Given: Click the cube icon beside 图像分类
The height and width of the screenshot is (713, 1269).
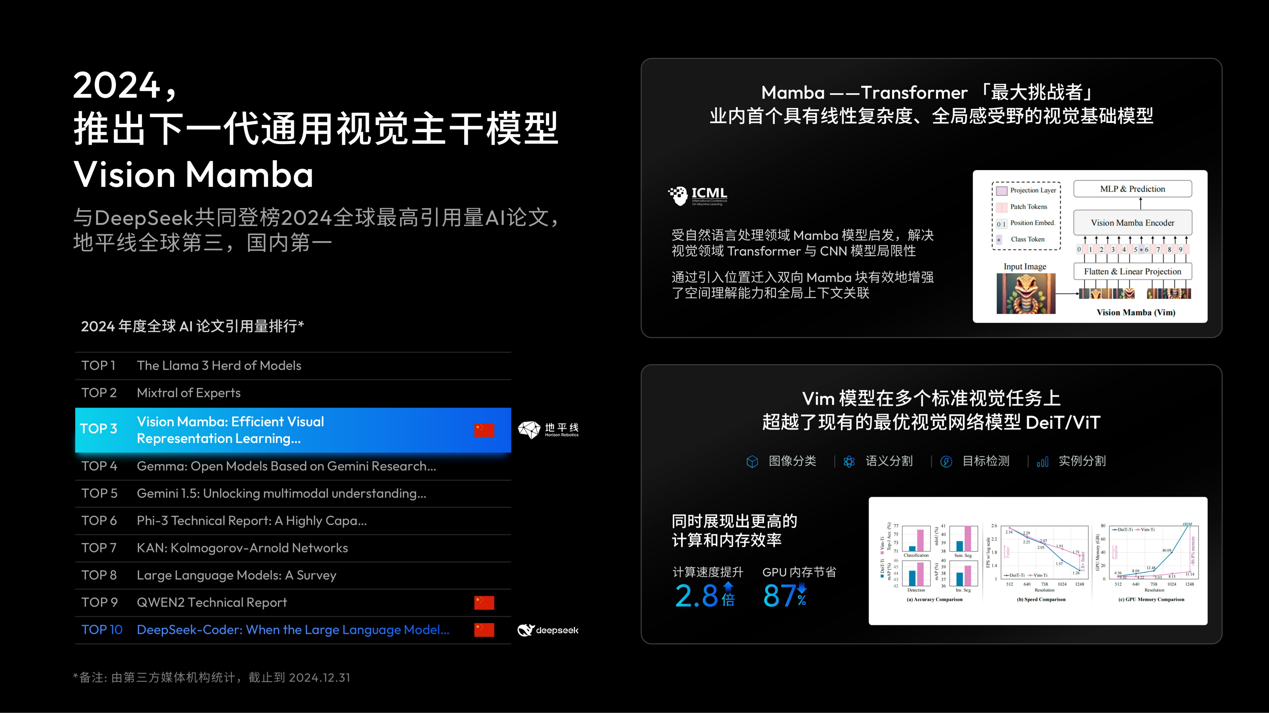Looking at the screenshot, I should pos(752,462).
